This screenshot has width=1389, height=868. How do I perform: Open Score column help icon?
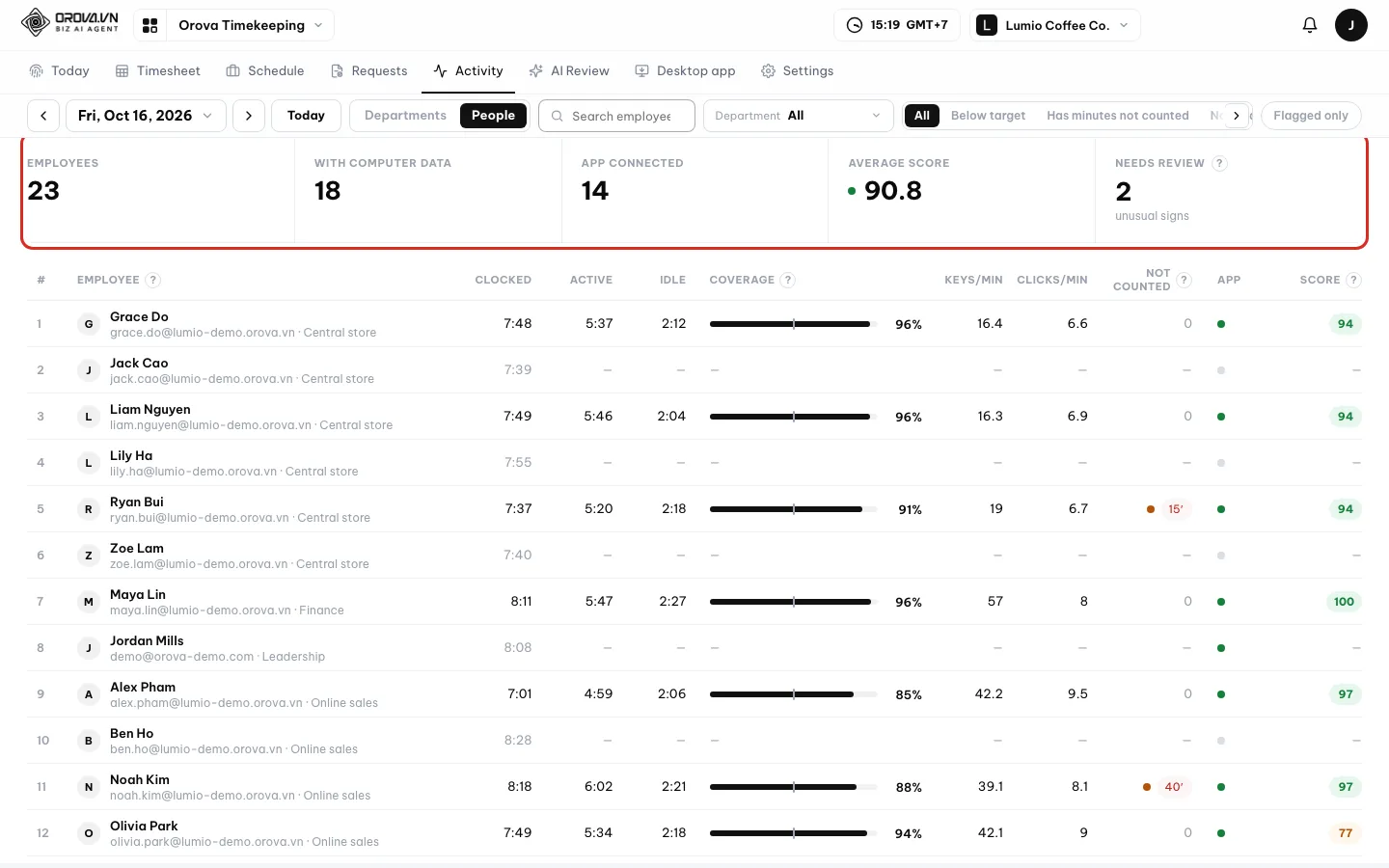[x=1353, y=280]
